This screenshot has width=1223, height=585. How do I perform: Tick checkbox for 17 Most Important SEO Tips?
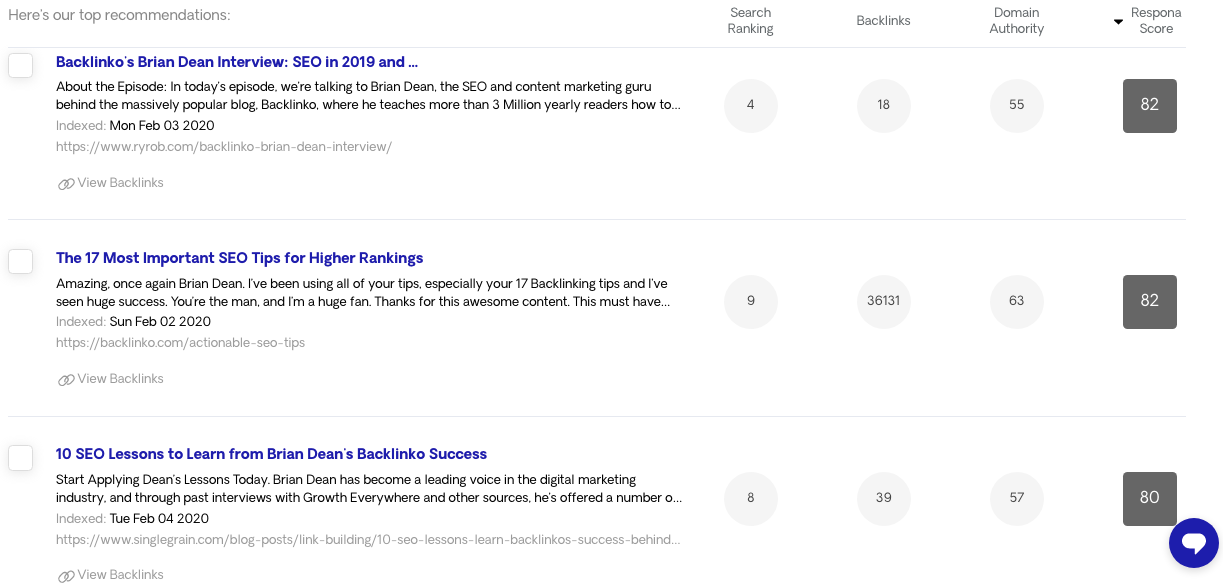point(21,261)
